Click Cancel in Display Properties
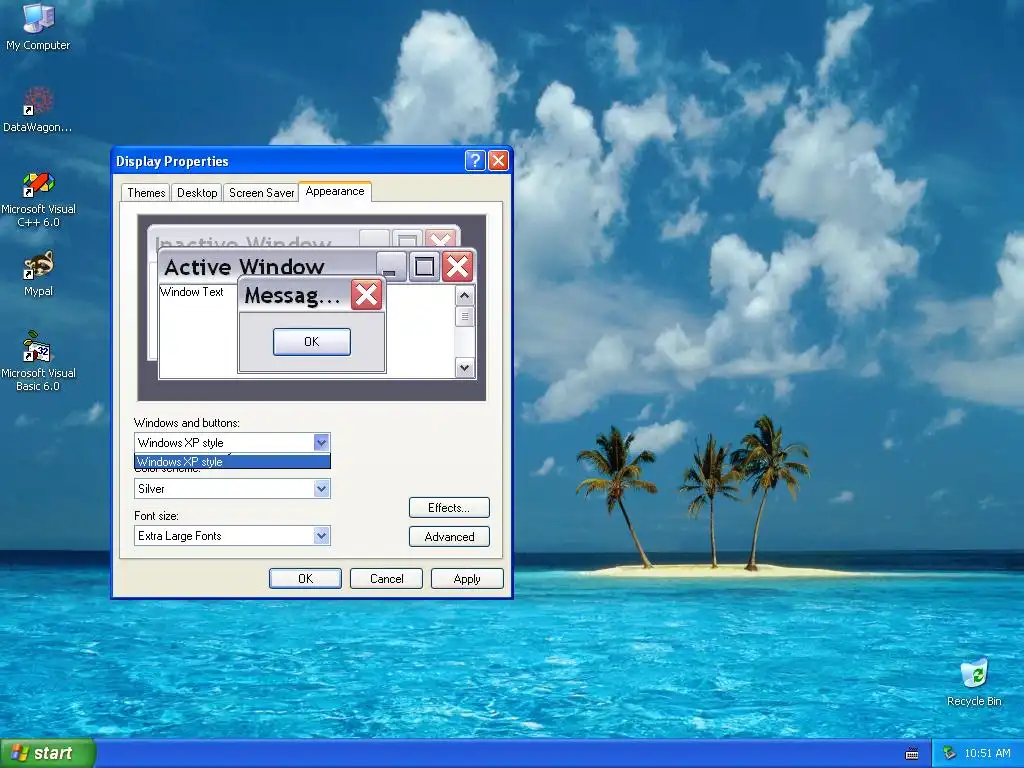 point(386,579)
